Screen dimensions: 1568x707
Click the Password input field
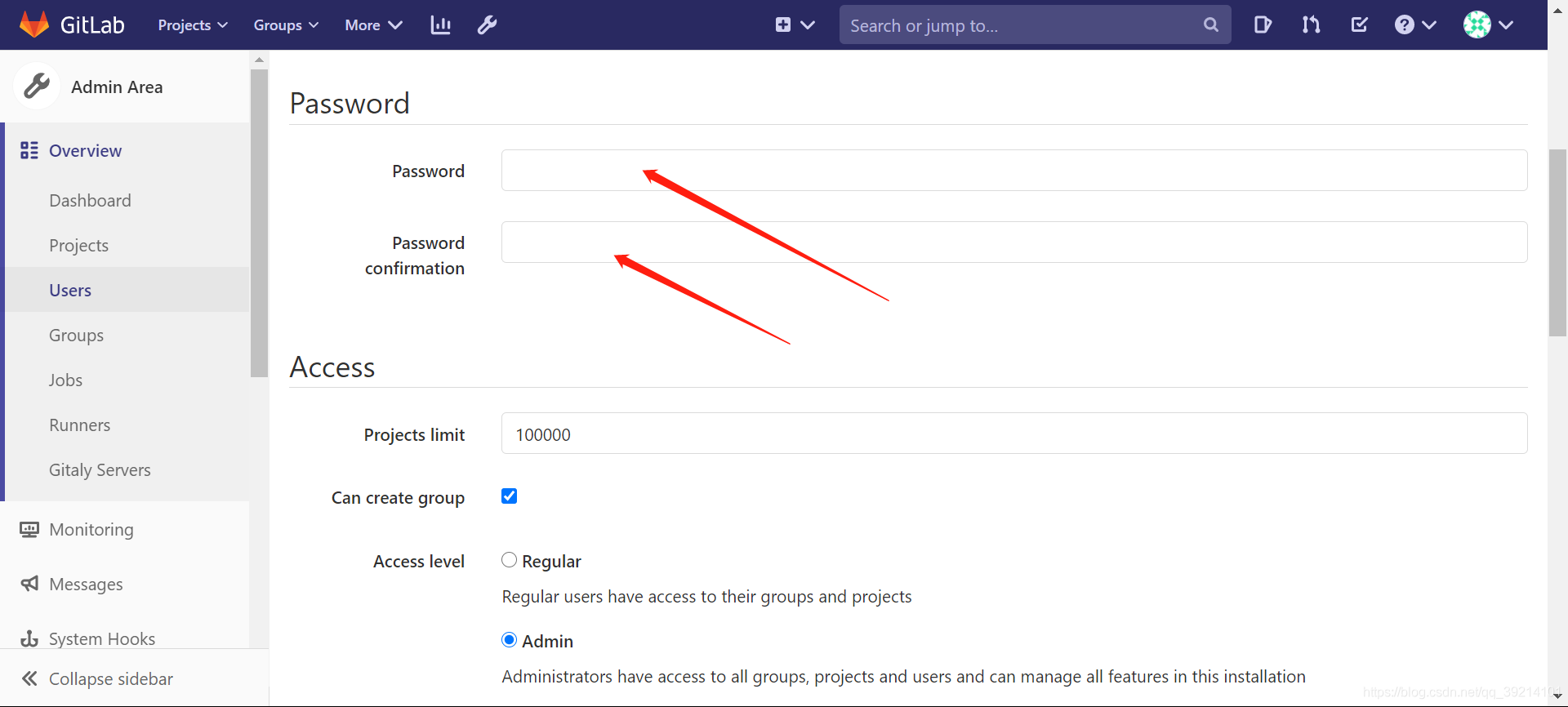click(x=1014, y=170)
